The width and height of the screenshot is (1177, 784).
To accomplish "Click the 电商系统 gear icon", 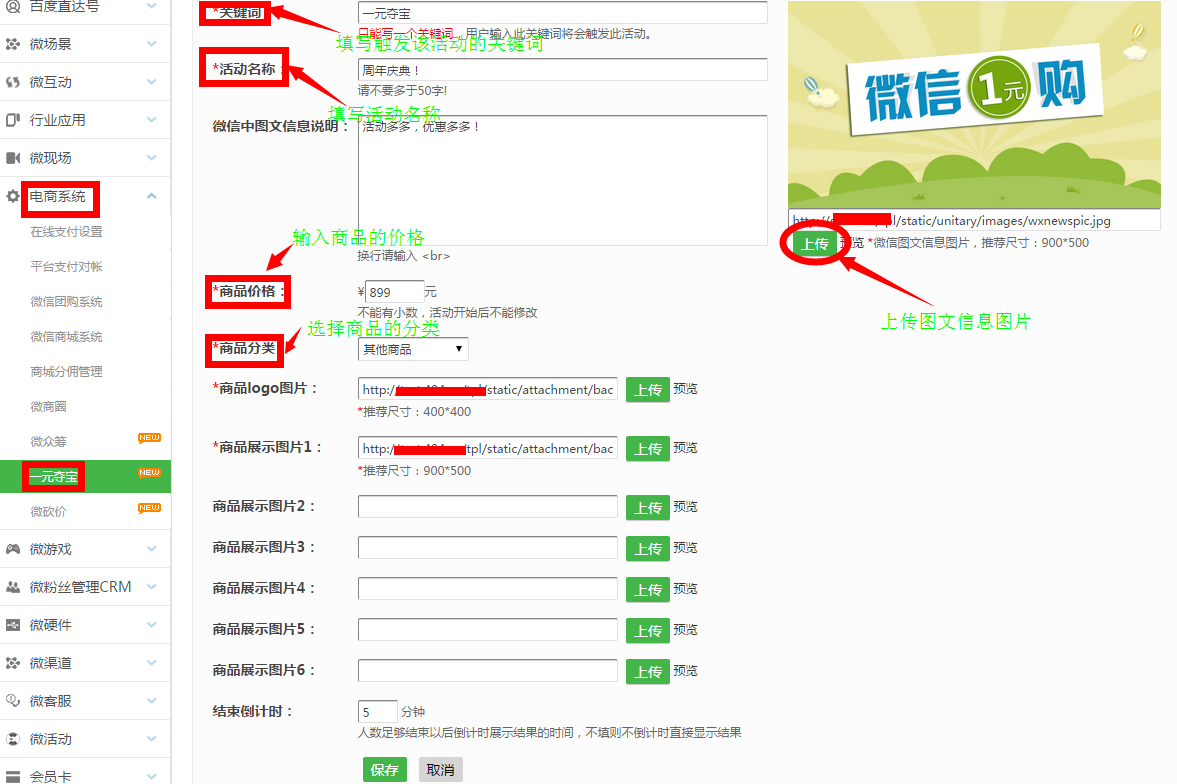I will coord(13,196).
